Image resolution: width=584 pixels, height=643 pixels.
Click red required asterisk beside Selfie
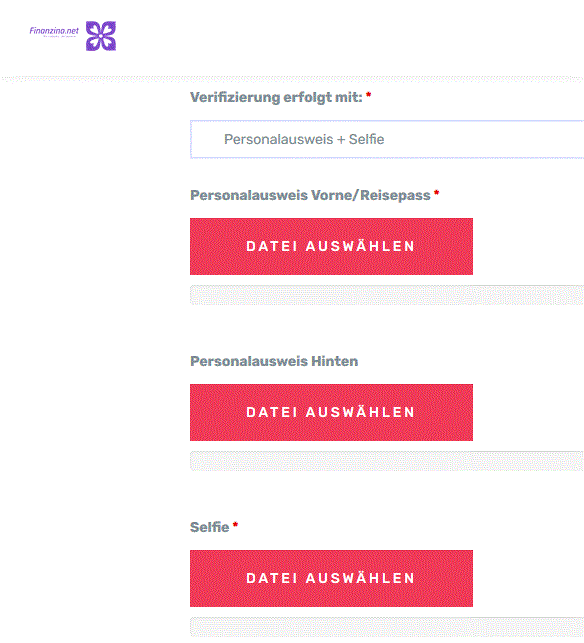pos(235,524)
